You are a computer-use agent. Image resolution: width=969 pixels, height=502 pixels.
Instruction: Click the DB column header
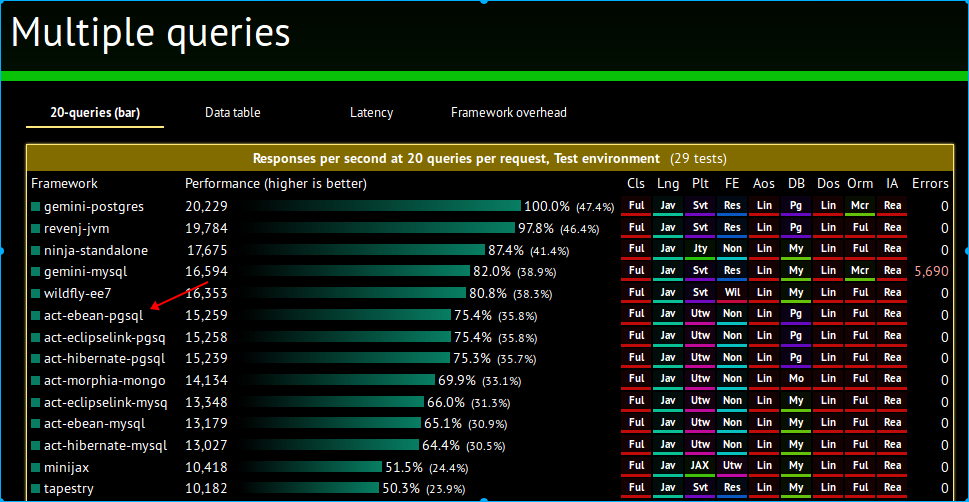coord(796,184)
